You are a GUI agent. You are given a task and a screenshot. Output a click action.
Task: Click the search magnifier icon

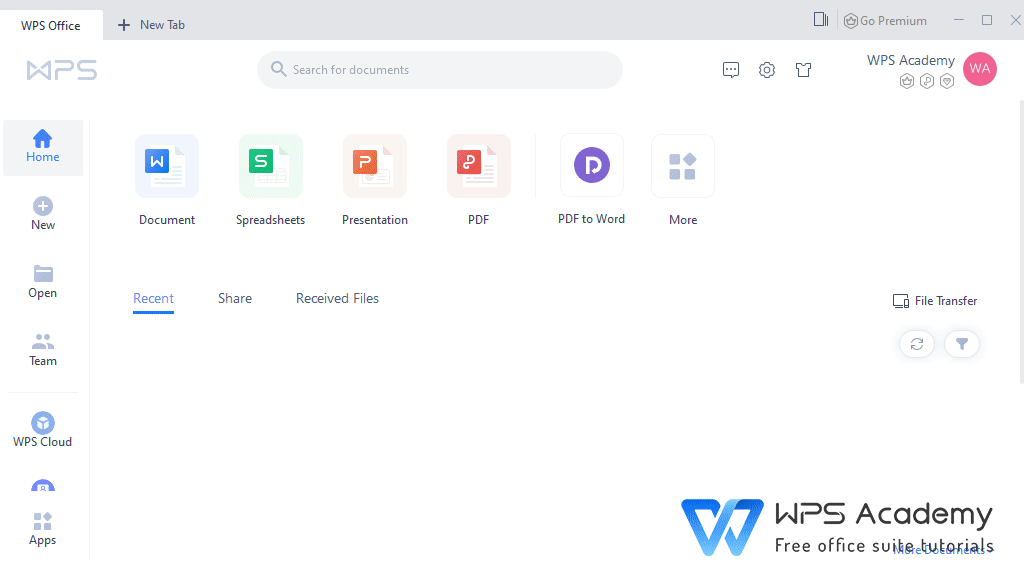tap(278, 69)
